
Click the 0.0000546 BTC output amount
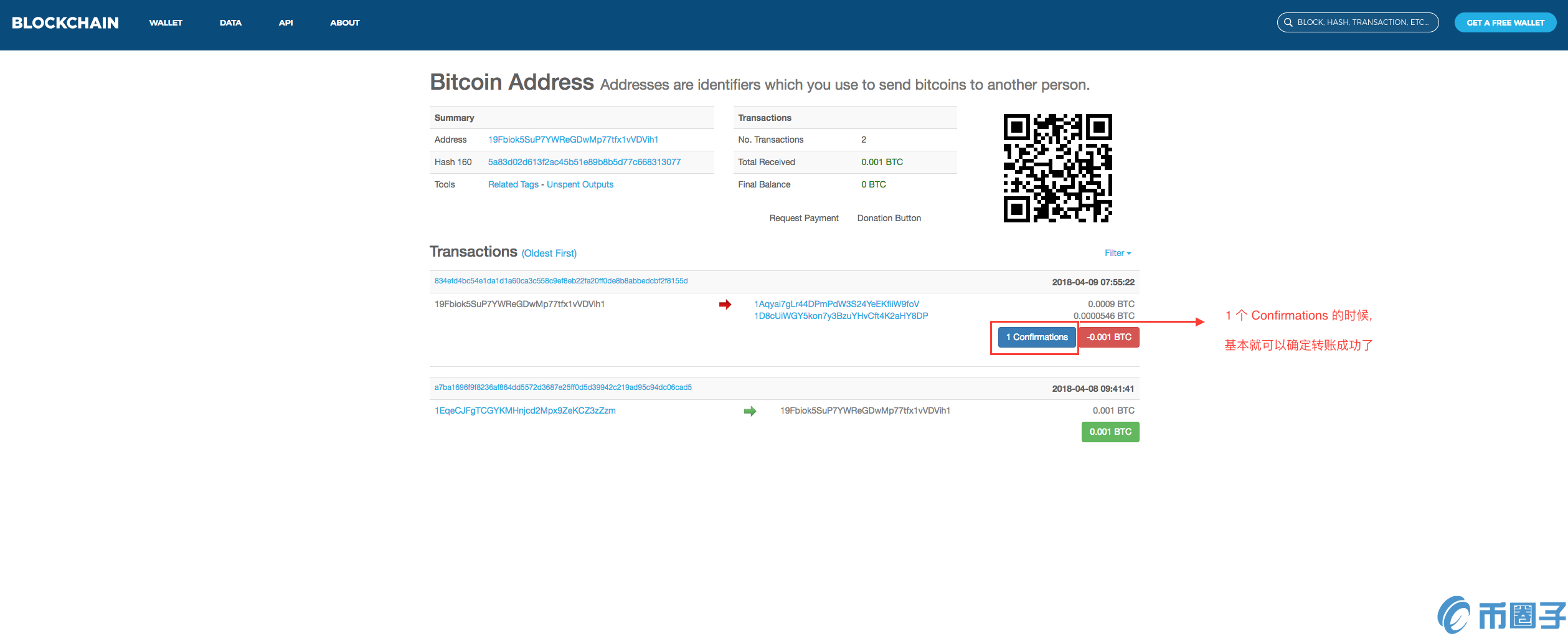(1103, 316)
